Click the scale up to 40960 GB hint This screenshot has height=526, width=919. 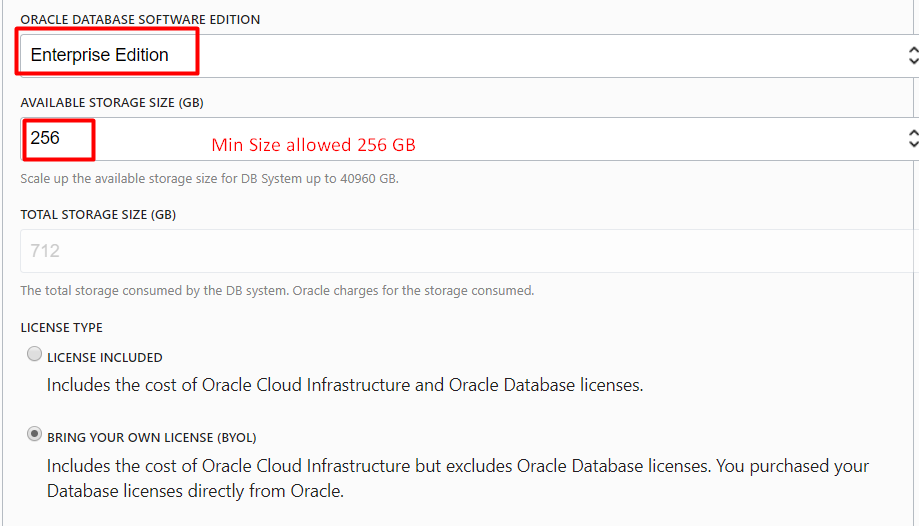[x=209, y=179]
